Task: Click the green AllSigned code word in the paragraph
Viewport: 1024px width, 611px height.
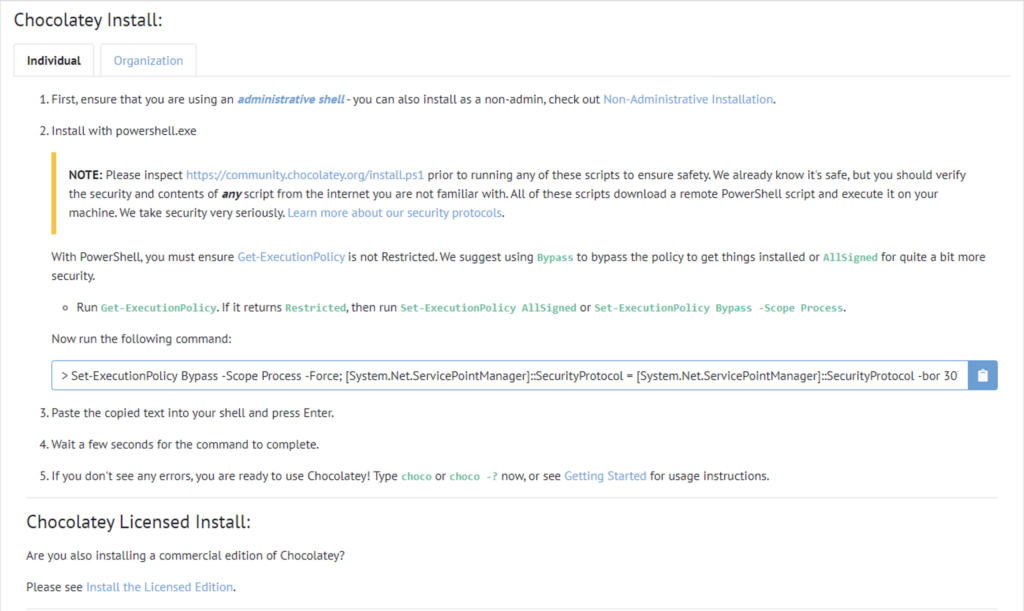Action: point(850,258)
